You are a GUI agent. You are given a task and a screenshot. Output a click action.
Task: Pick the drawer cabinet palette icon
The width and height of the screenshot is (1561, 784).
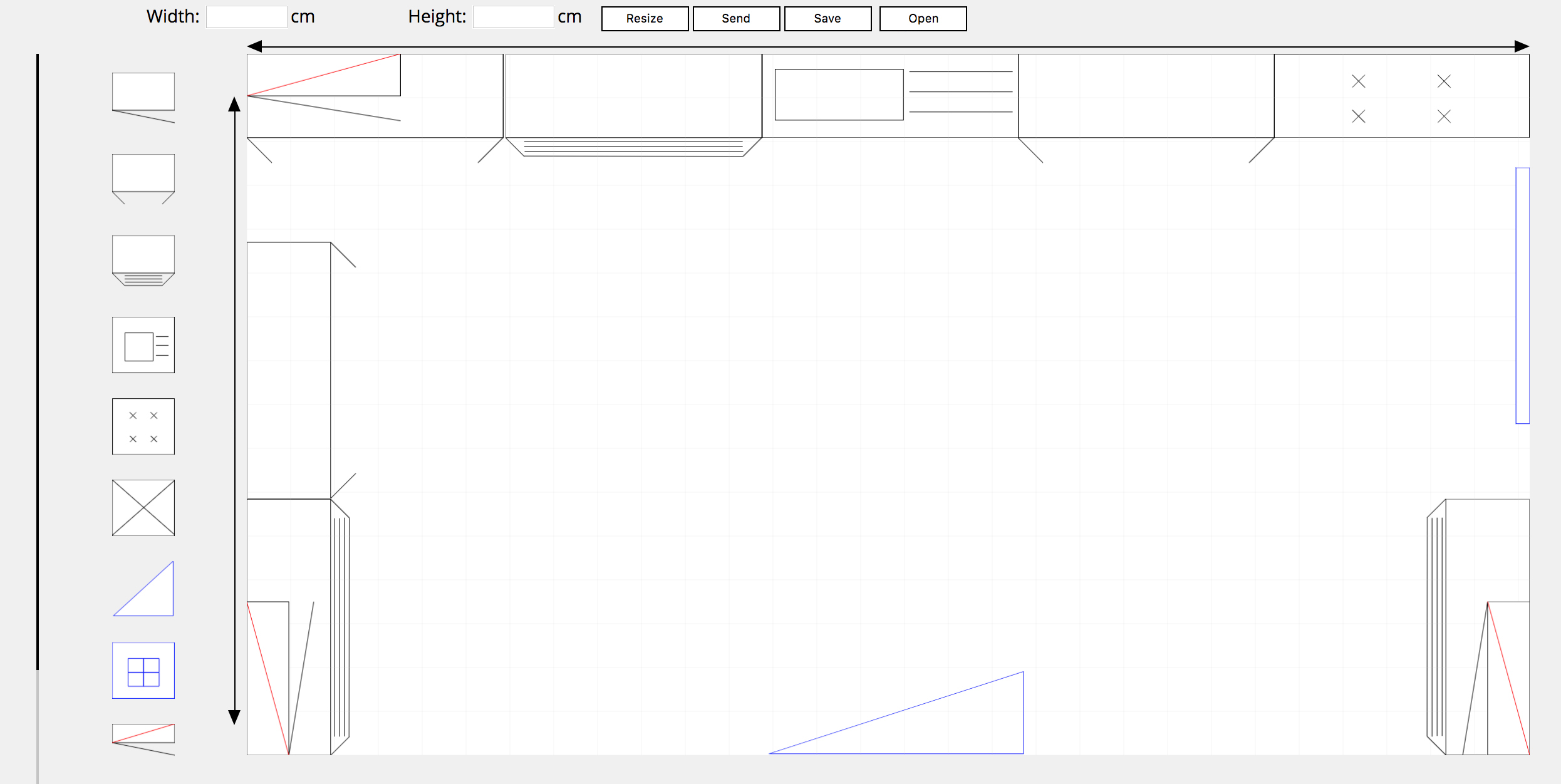pyautogui.click(x=143, y=260)
